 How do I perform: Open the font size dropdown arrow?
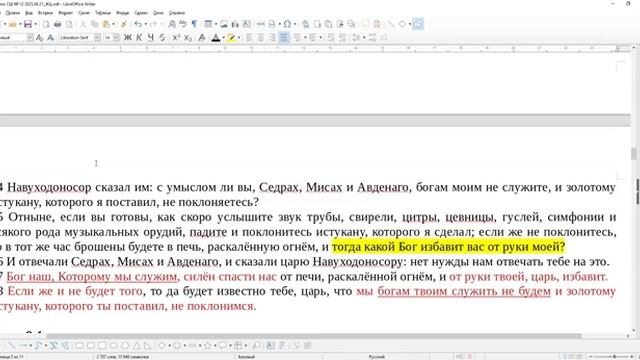(116, 38)
